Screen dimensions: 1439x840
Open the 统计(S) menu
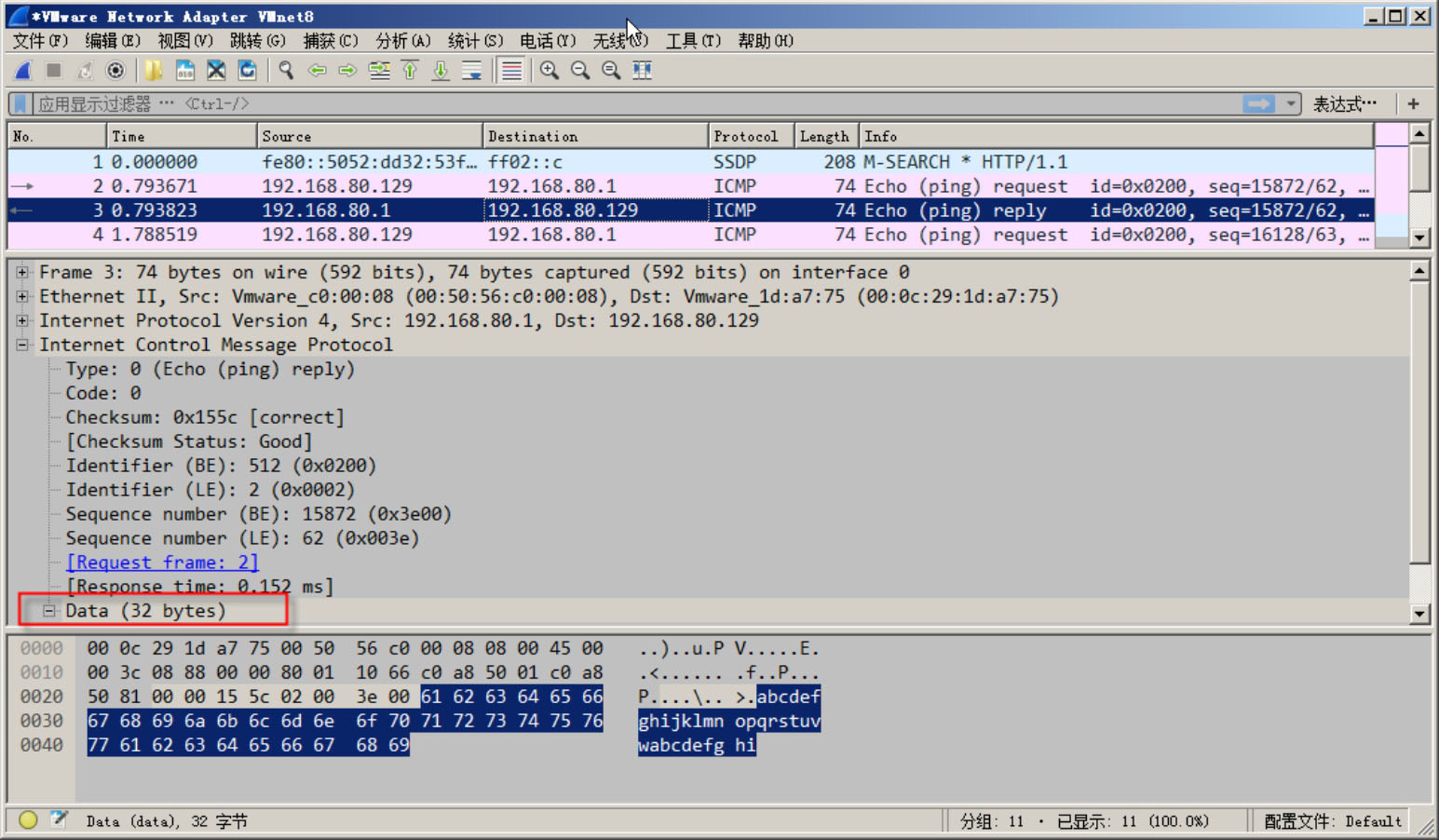pos(476,41)
